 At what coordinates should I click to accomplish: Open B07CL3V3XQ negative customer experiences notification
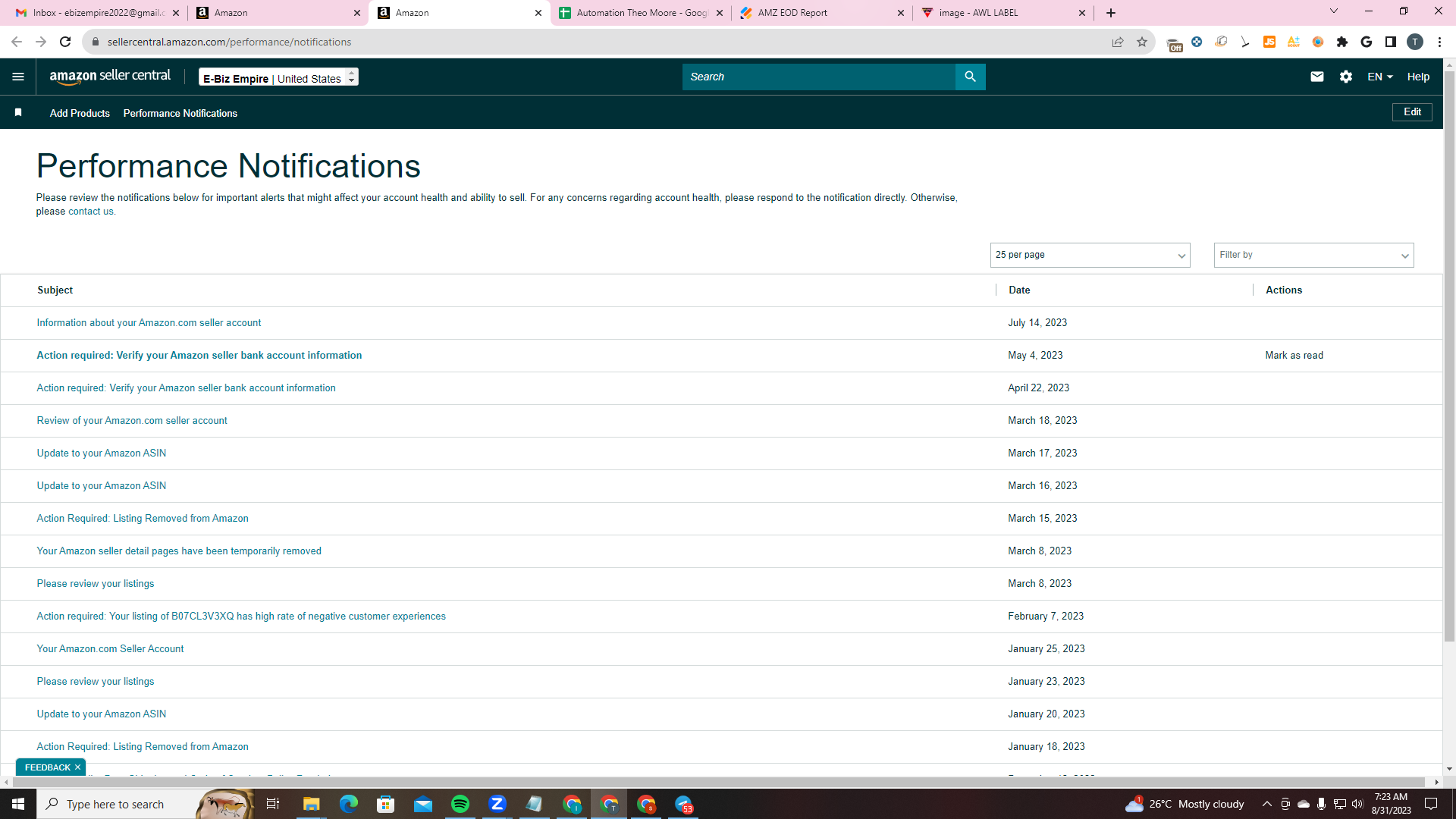(x=241, y=616)
